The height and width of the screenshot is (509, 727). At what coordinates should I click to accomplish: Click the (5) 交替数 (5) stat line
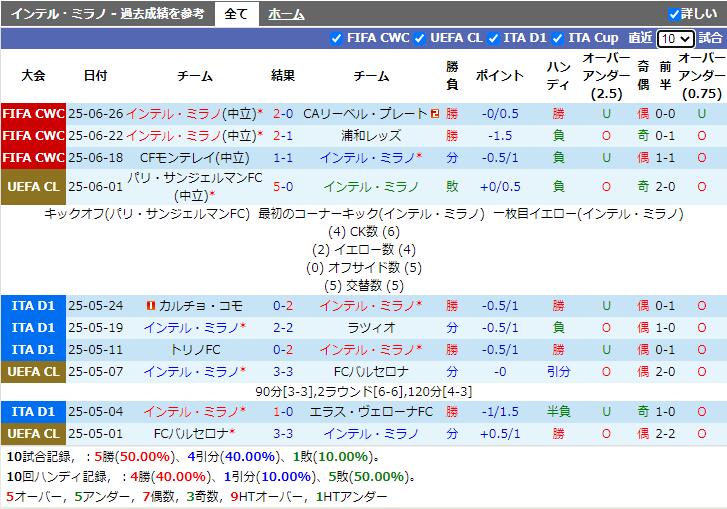coord(364,286)
